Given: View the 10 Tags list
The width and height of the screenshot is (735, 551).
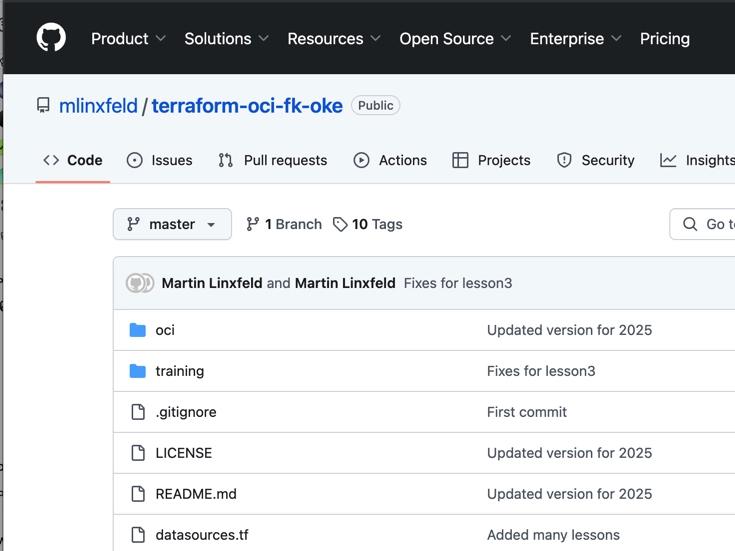Looking at the screenshot, I should (368, 224).
